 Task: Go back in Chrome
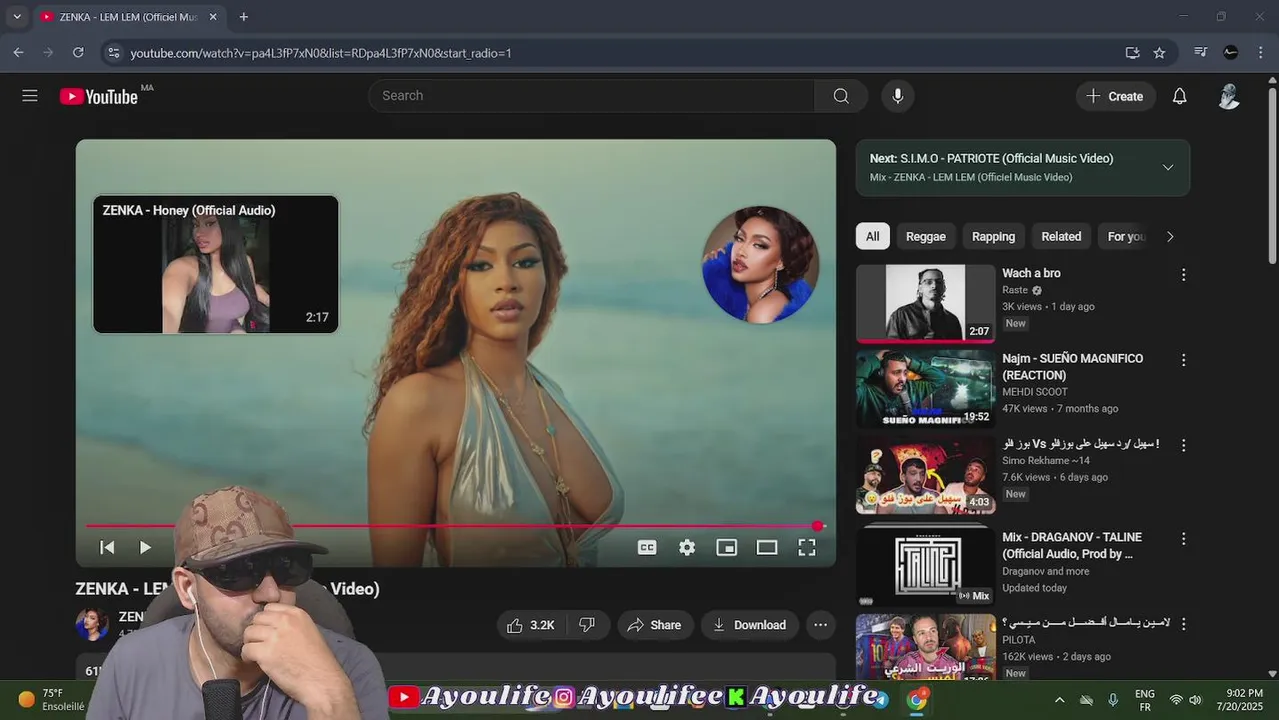pos(18,52)
